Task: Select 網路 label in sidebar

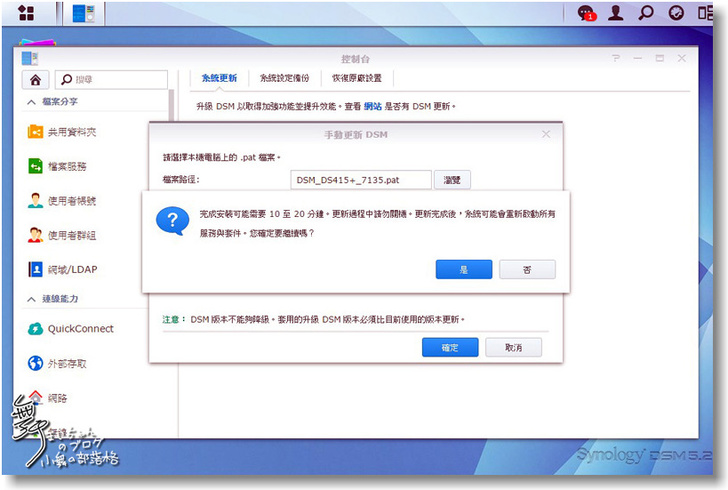Action: [x=58, y=398]
